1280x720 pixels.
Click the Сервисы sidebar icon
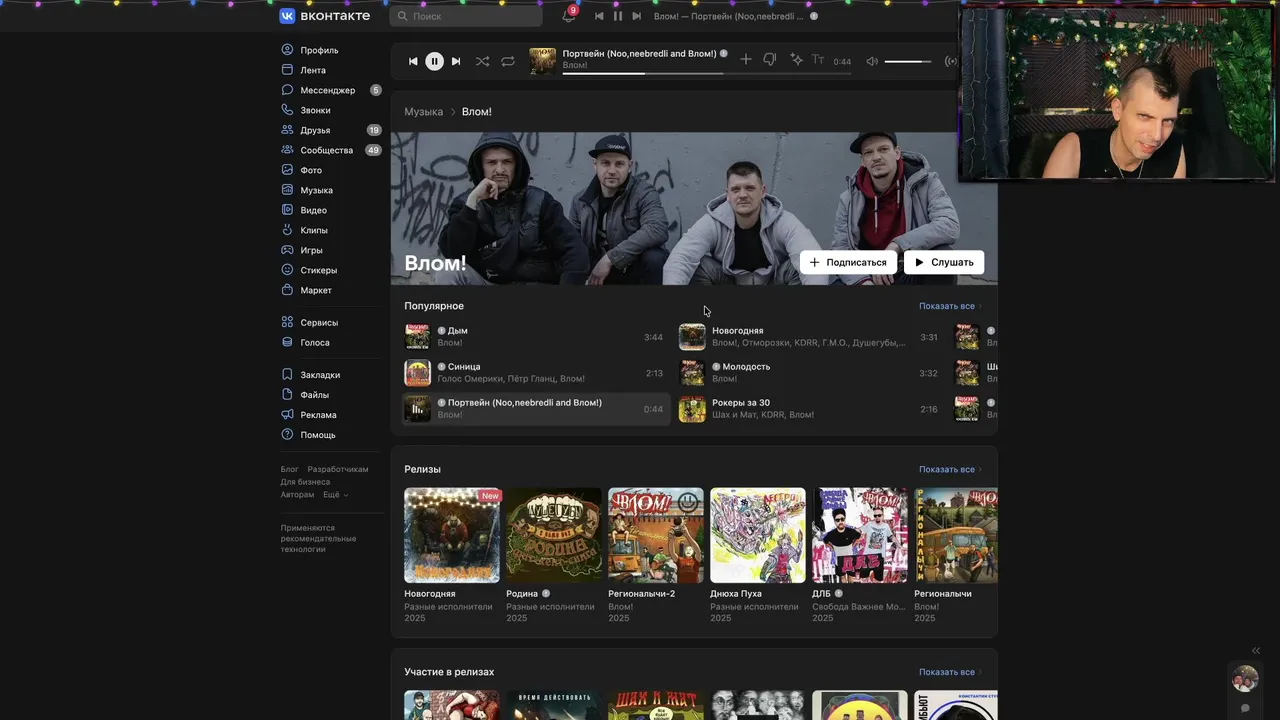288,322
